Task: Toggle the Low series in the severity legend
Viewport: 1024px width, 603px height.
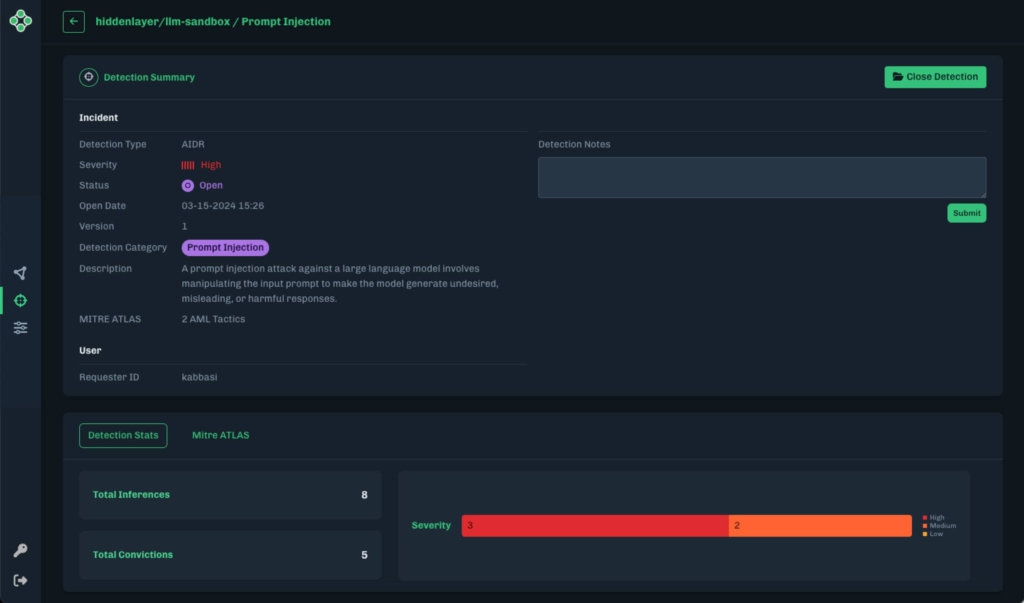Action: (930, 533)
